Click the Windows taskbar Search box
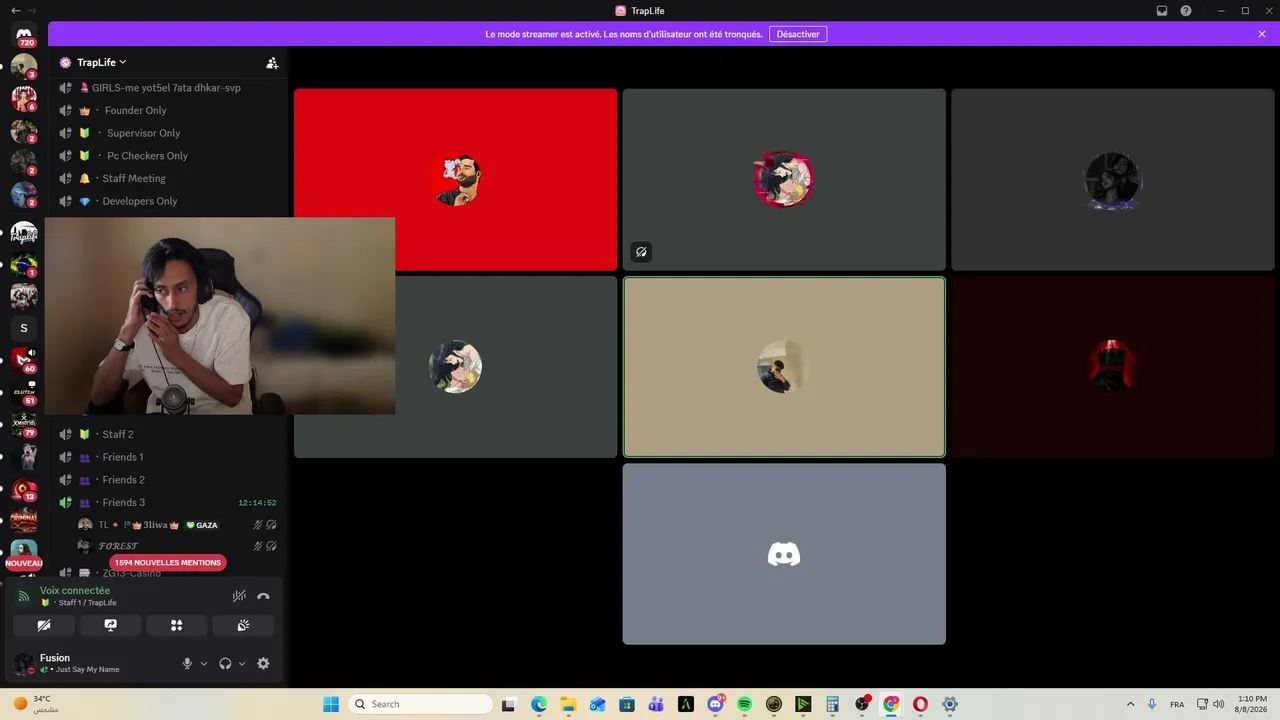The image size is (1280, 720). click(x=421, y=704)
